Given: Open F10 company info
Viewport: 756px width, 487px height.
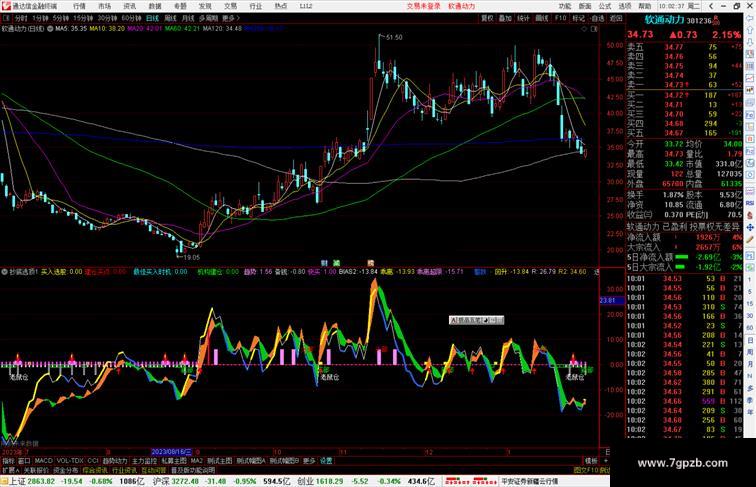Looking at the screenshot, I should (560, 18).
